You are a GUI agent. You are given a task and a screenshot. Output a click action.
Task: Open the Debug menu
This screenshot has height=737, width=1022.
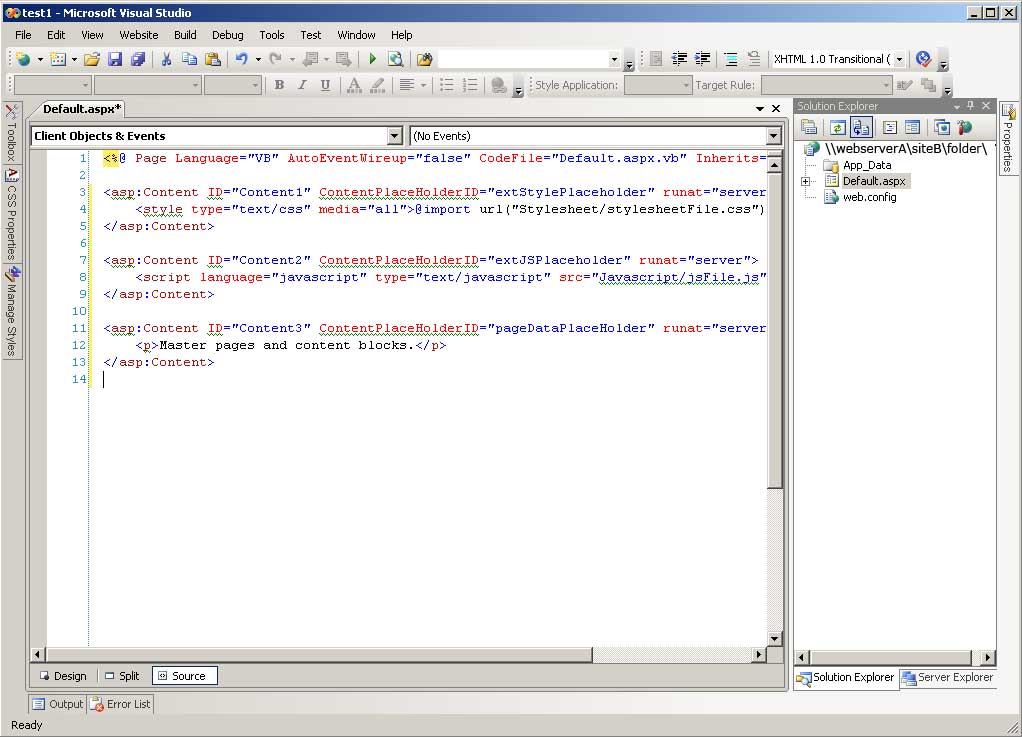(227, 35)
